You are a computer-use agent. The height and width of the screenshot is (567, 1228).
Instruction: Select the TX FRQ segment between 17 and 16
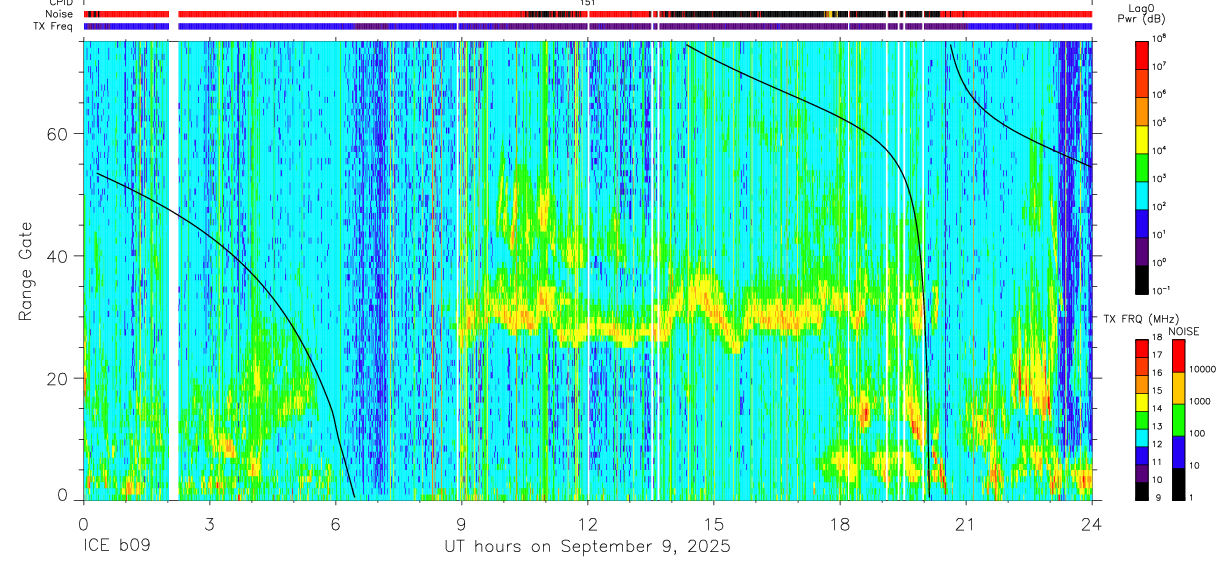(1141, 365)
